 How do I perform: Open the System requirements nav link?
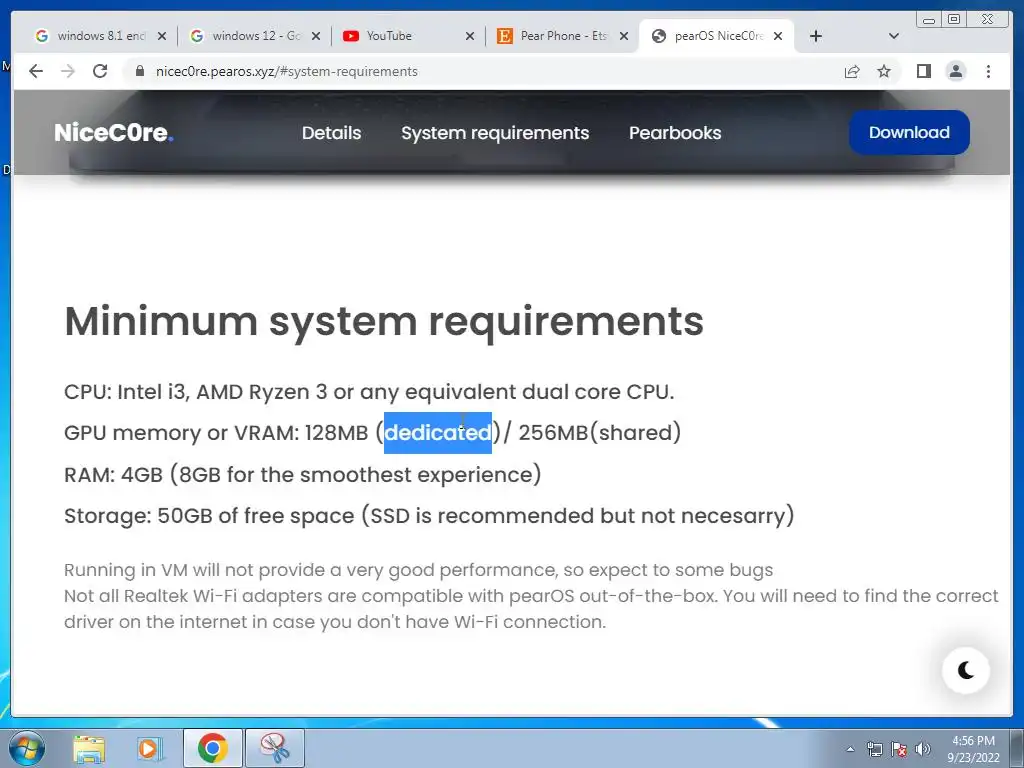(x=495, y=133)
